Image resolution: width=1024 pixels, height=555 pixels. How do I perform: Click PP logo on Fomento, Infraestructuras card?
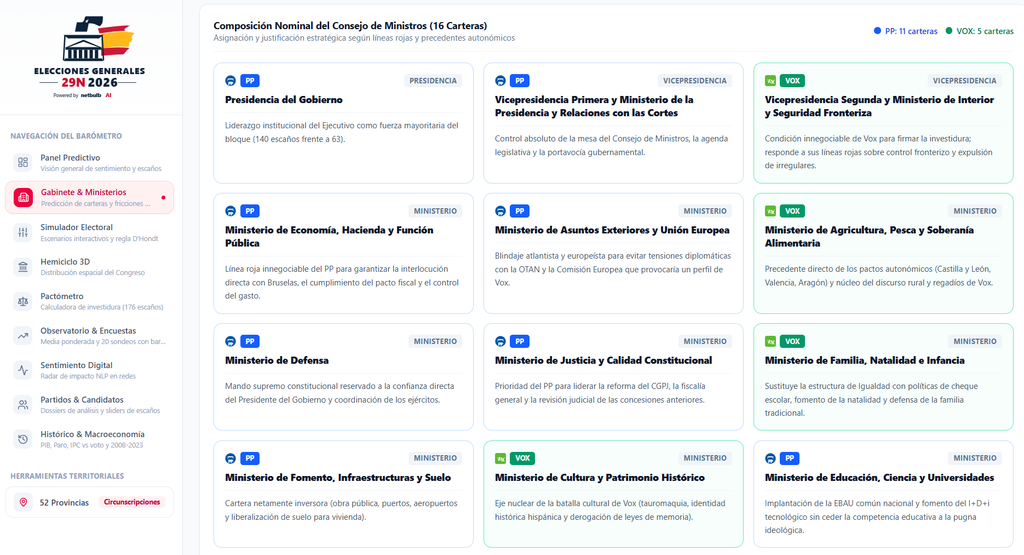231,458
